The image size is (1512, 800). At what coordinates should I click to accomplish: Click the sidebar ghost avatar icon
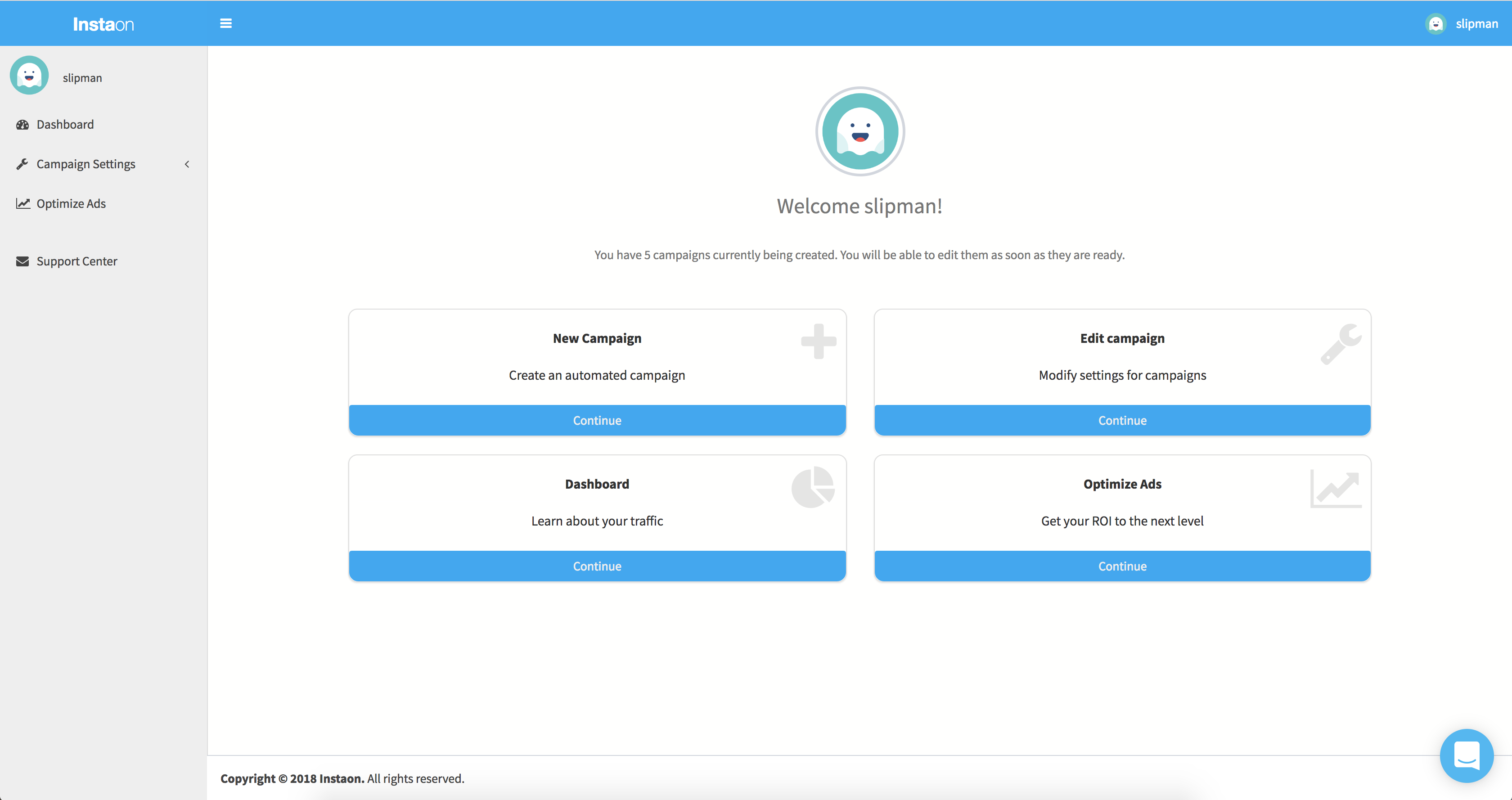pyautogui.click(x=29, y=76)
